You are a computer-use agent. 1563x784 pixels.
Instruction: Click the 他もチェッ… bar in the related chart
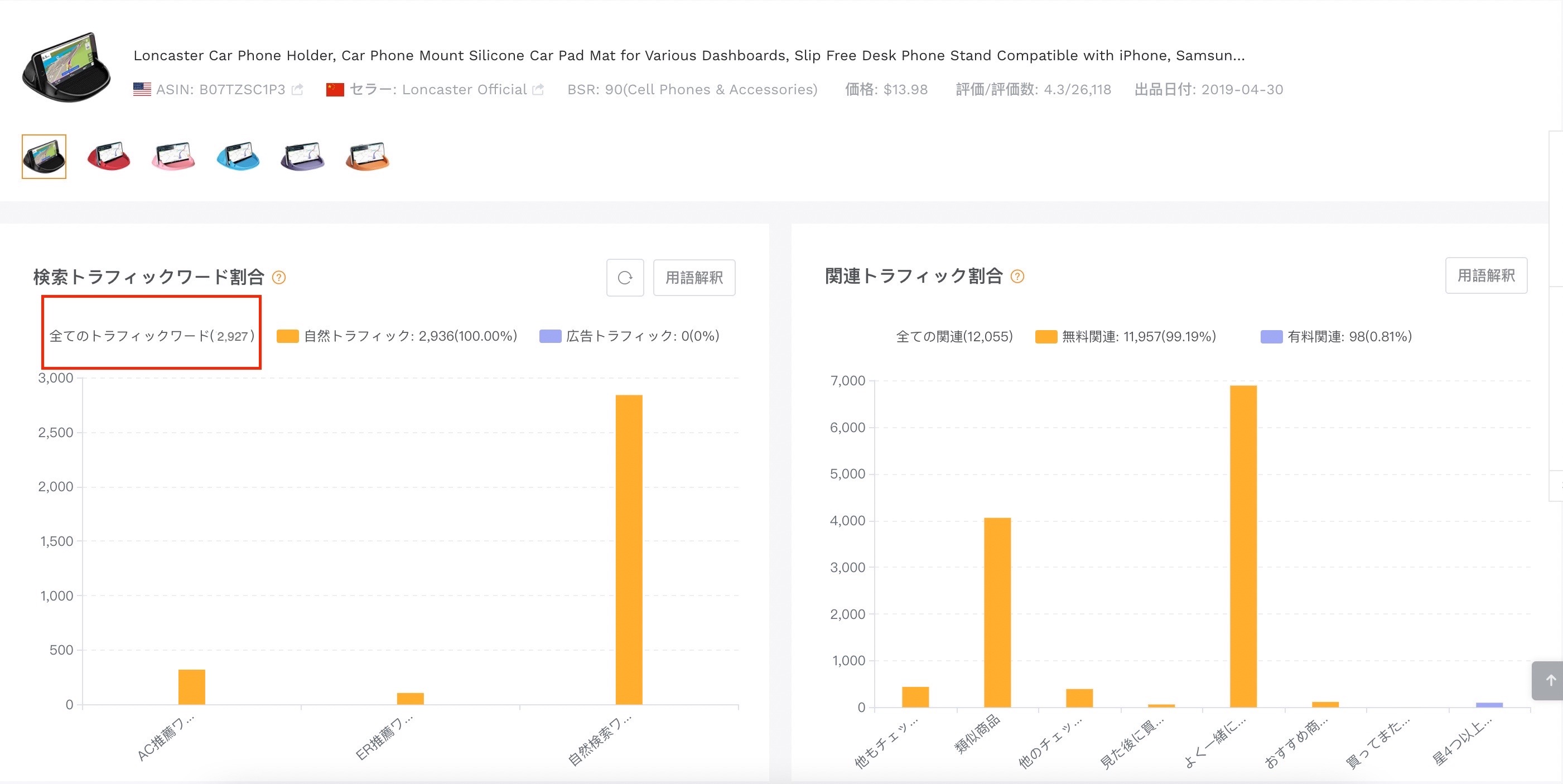point(915,696)
